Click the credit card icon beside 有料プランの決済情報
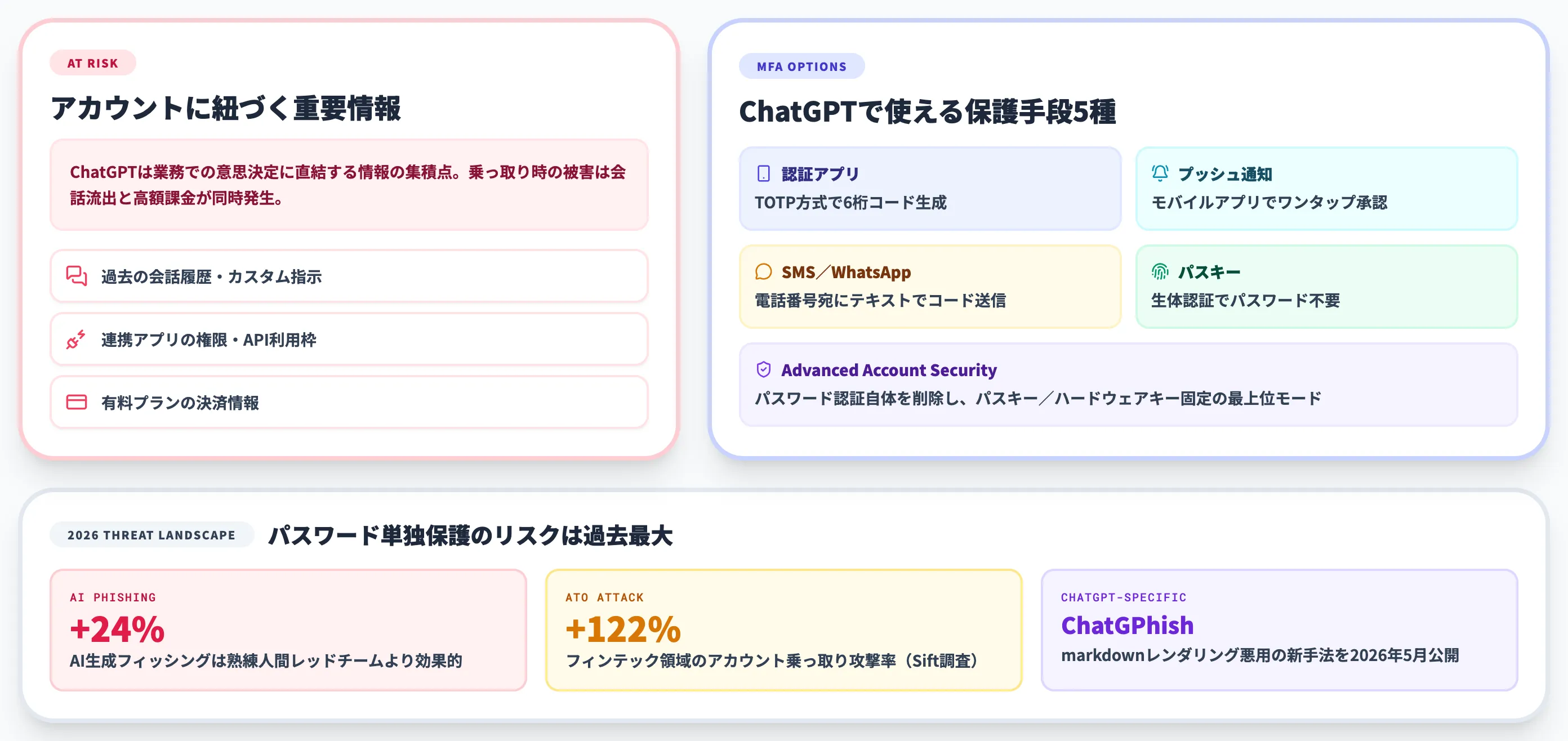Screen dimensions: 1568x741 (76, 402)
